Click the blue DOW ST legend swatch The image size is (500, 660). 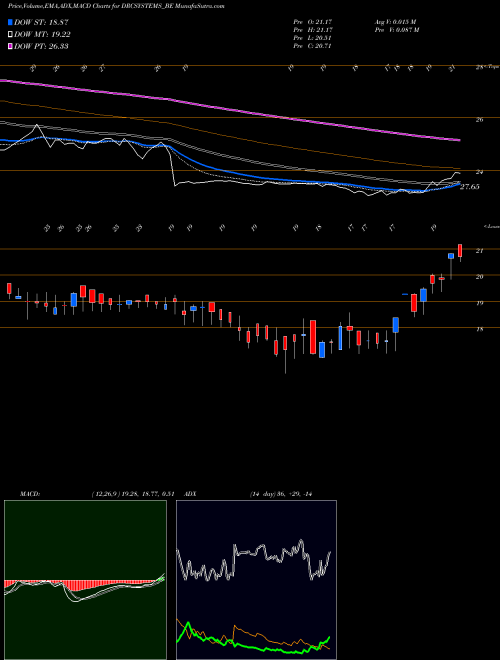[10, 22]
